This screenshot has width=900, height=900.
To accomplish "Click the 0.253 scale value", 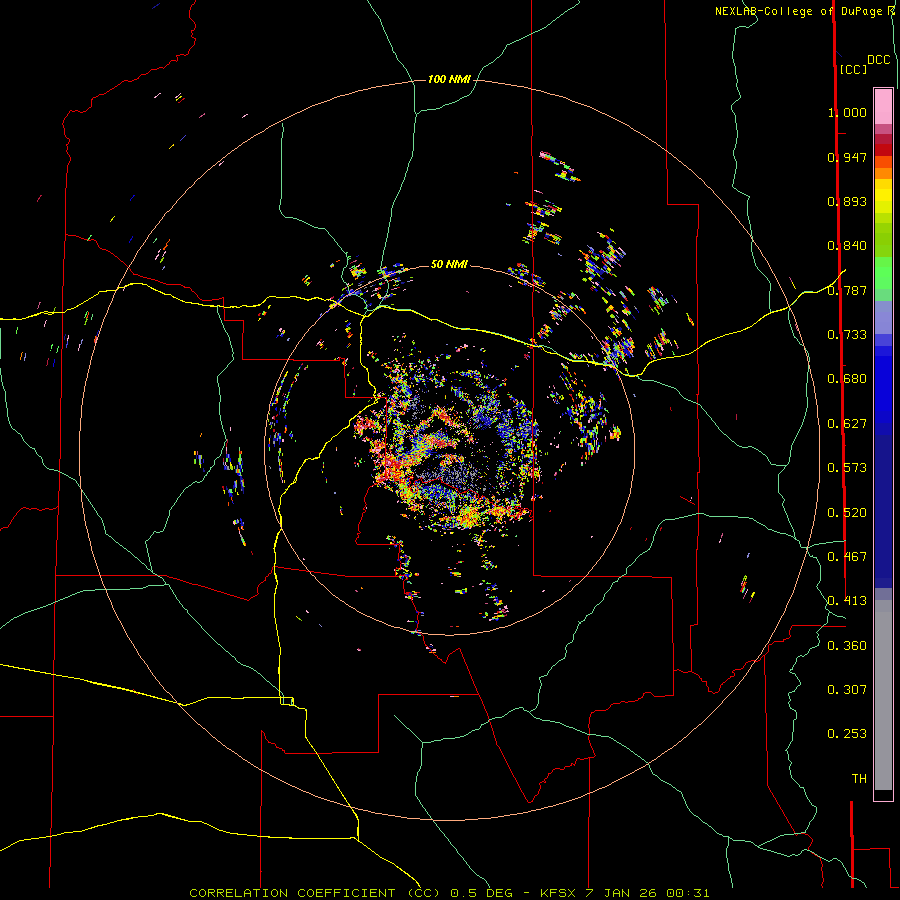I will pos(847,734).
